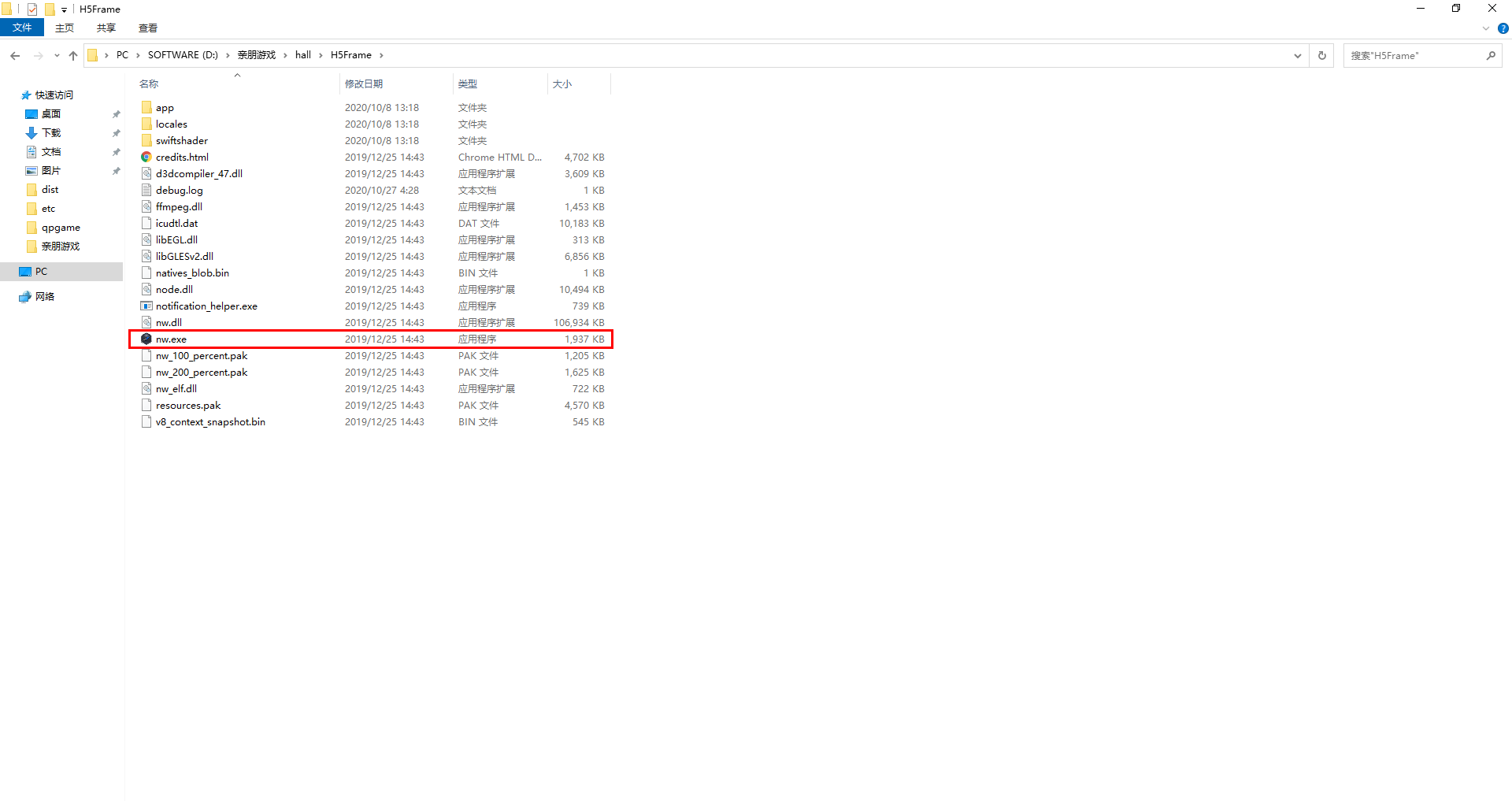Go to SOFTWARE (D:) in breadcrumb
The width and height of the screenshot is (1512, 801).
pyautogui.click(x=183, y=55)
